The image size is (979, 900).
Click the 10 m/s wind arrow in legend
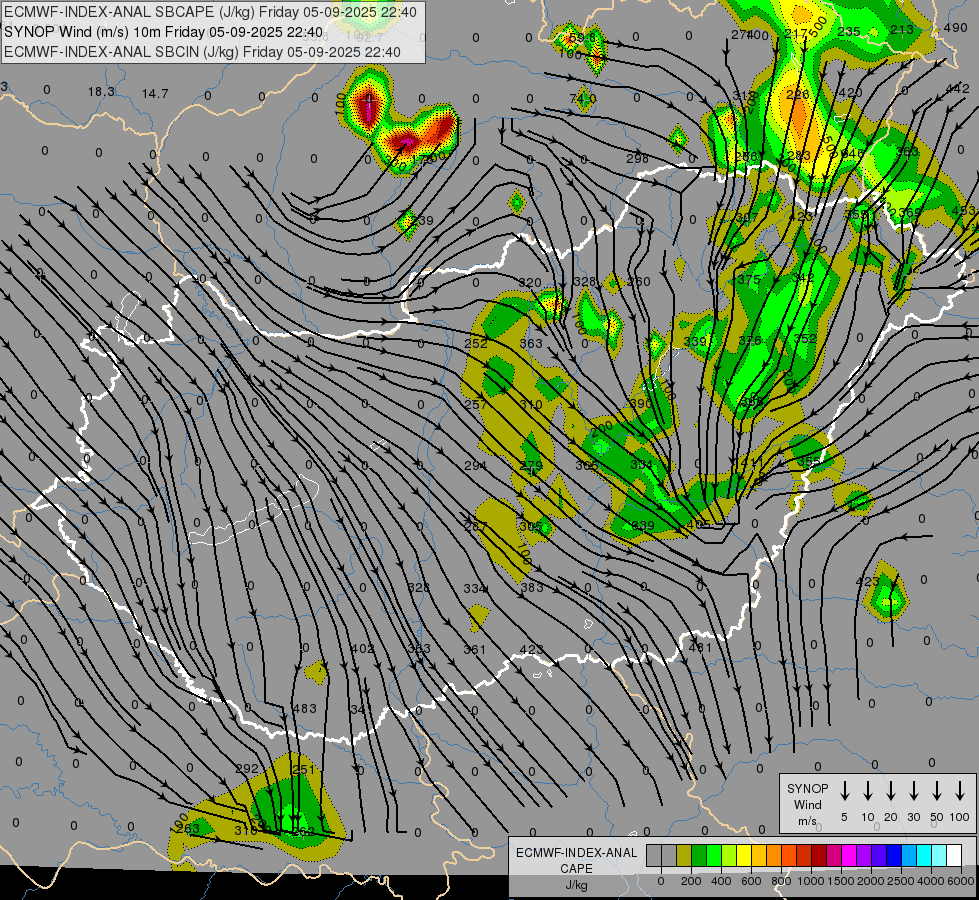868,791
